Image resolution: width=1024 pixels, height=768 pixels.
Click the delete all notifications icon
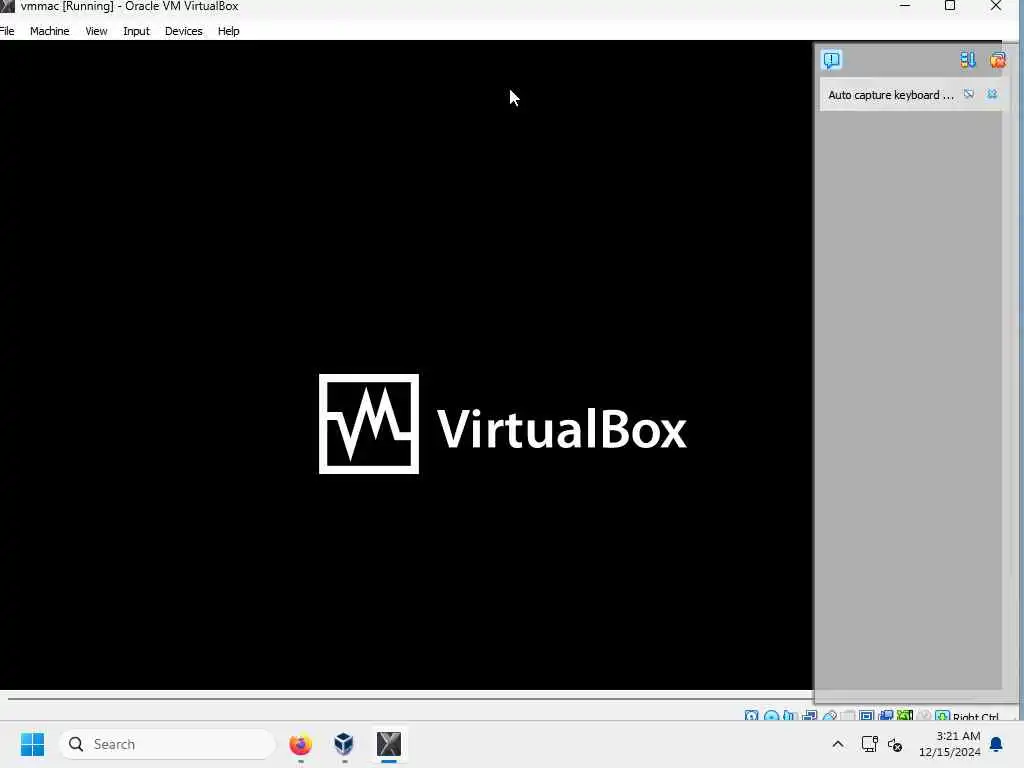(x=997, y=60)
